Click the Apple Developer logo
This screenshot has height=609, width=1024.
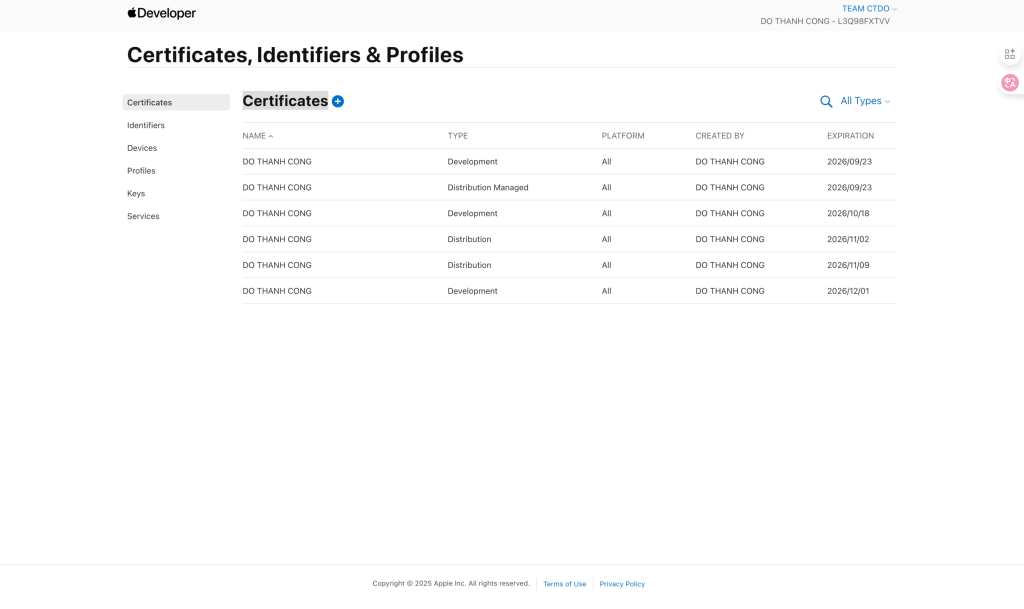pos(162,13)
